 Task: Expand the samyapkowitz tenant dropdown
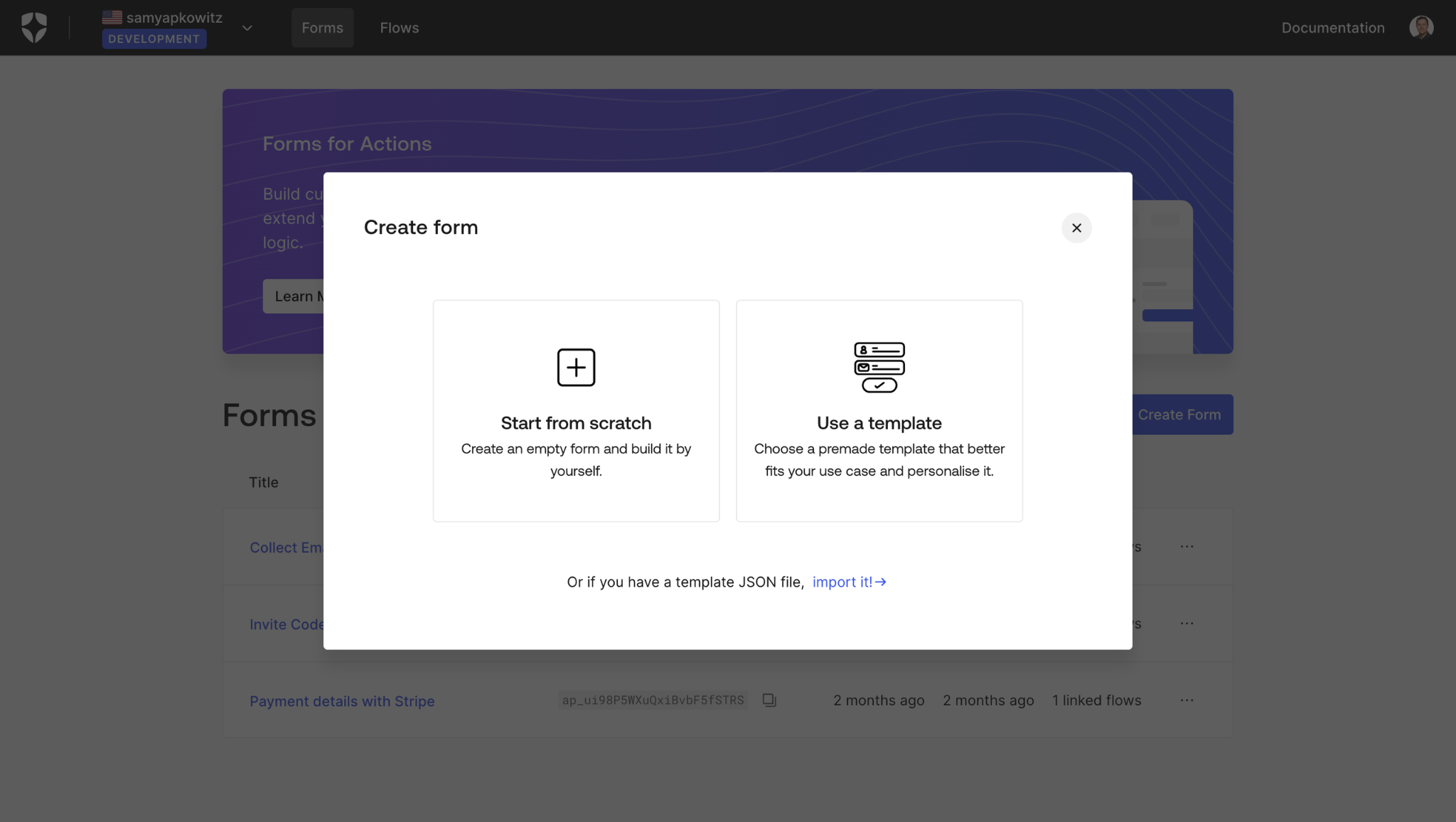pyautogui.click(x=247, y=28)
